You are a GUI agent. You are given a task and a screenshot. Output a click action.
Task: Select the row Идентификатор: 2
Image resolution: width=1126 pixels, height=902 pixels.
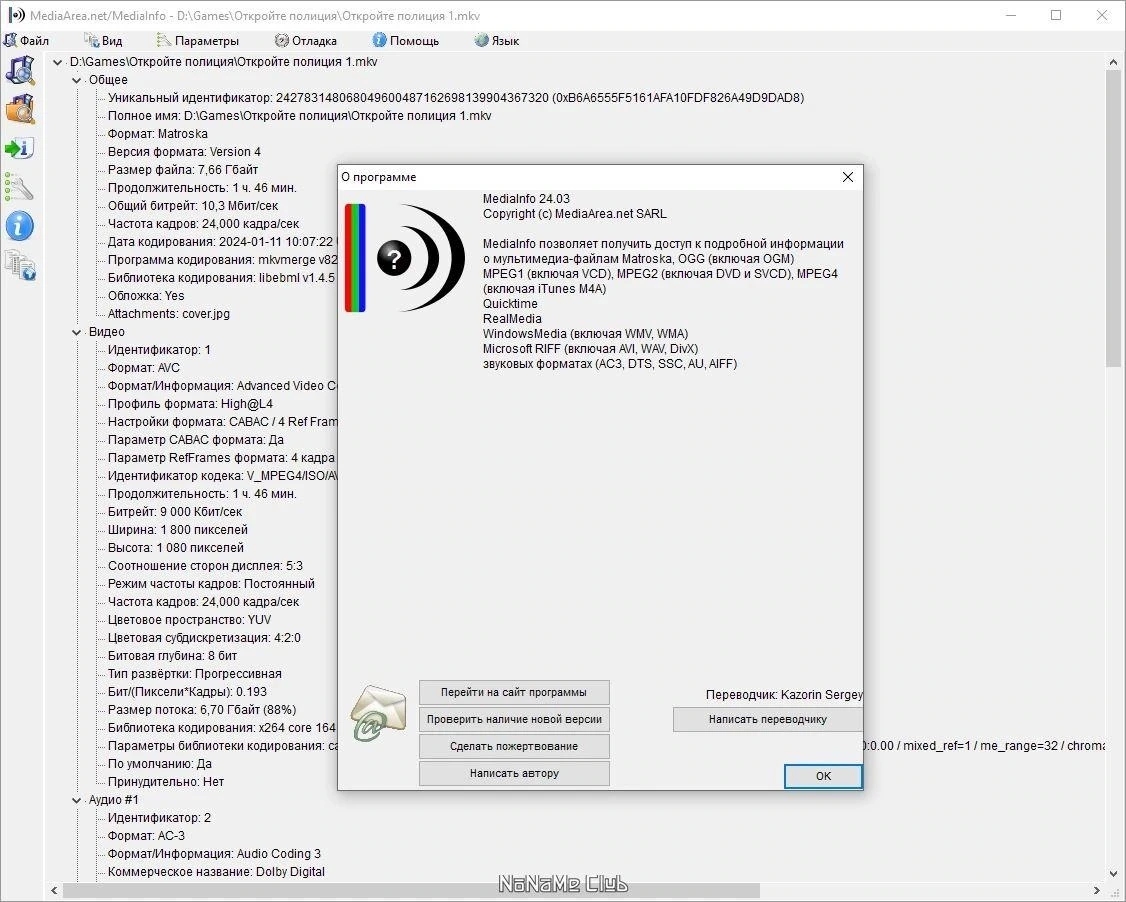coord(159,818)
